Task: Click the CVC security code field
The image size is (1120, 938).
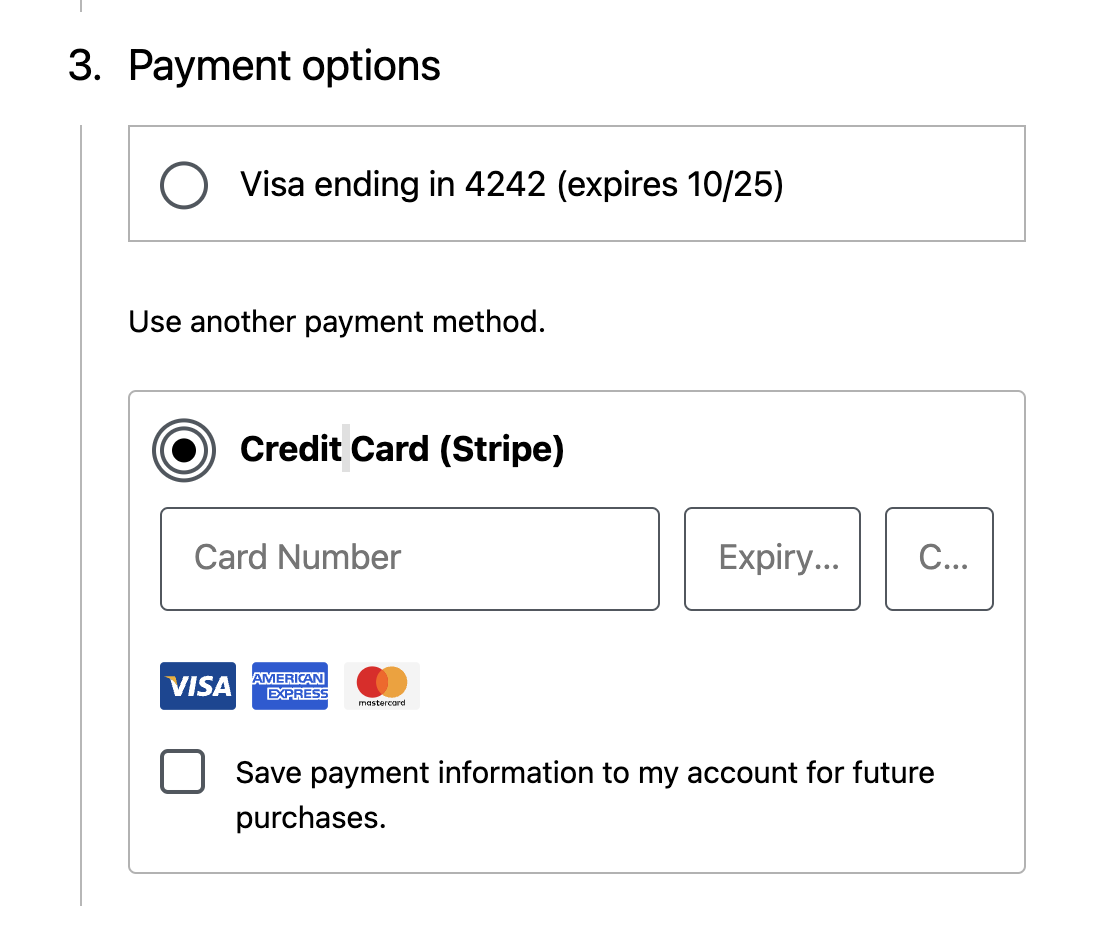Action: (938, 558)
